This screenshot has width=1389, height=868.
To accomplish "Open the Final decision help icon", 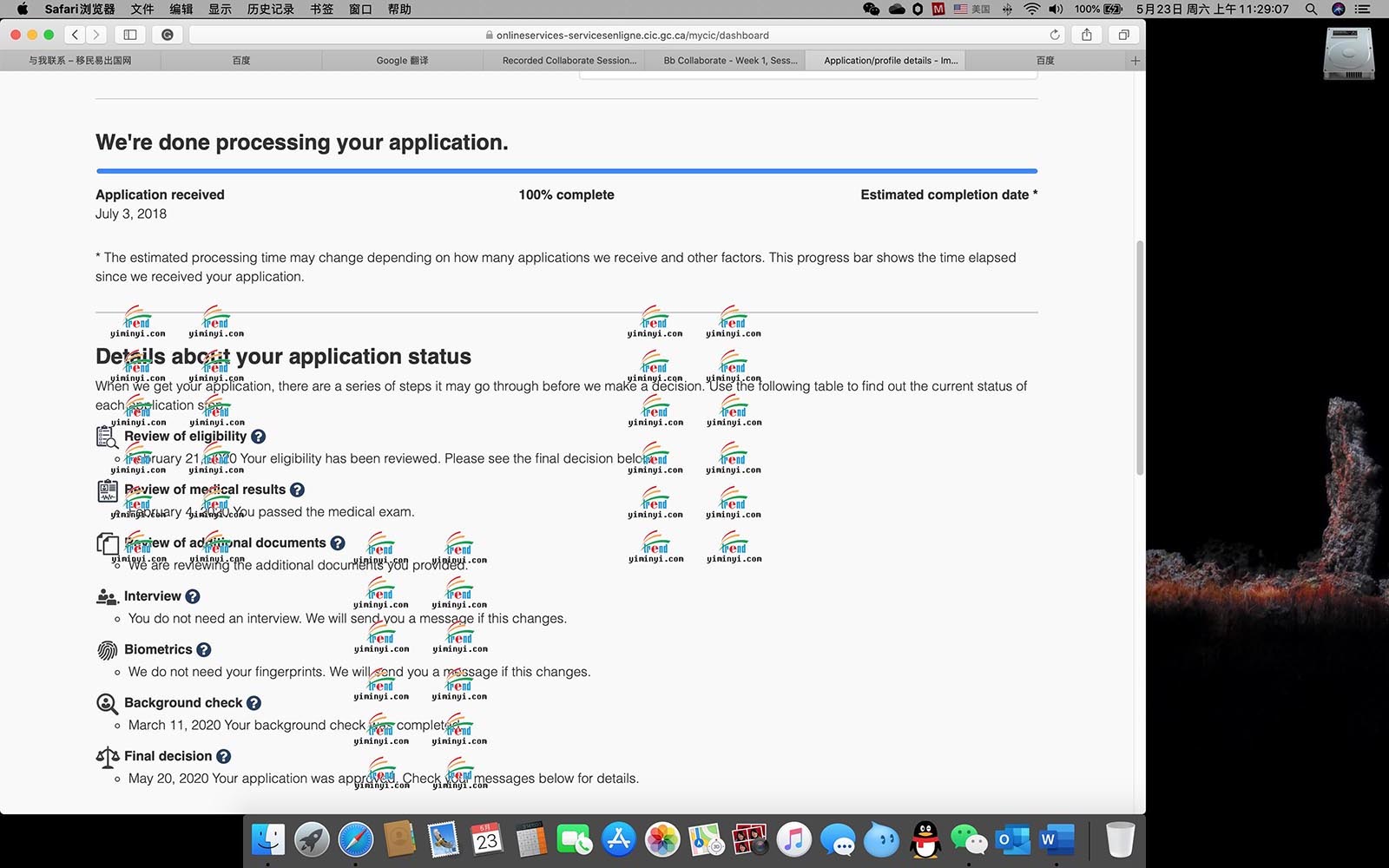I will (223, 757).
